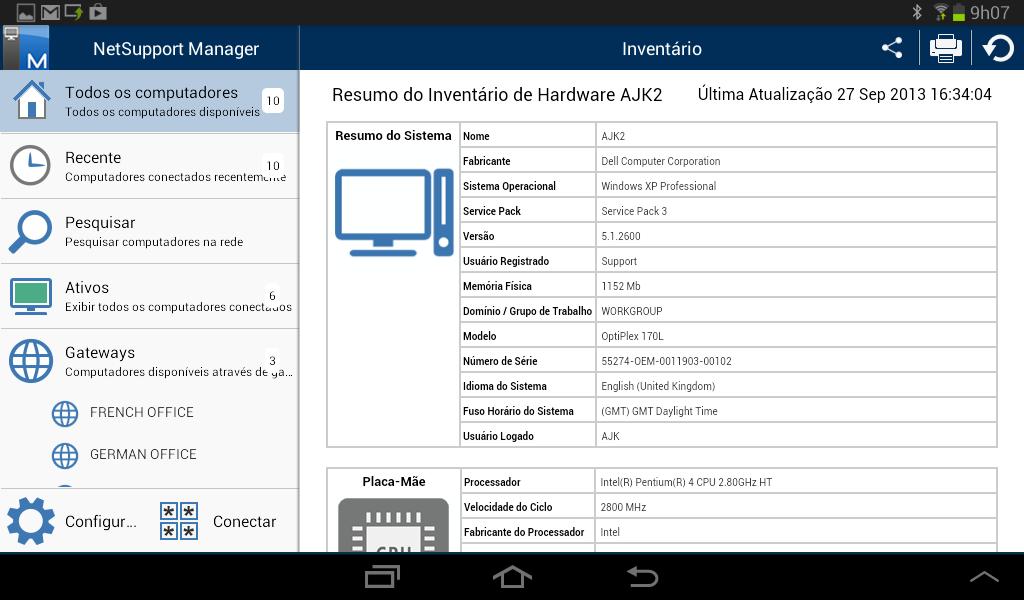Tap the Usuário Registrado label
Image resolution: width=1024 pixels, height=600 pixels.
[x=506, y=261]
